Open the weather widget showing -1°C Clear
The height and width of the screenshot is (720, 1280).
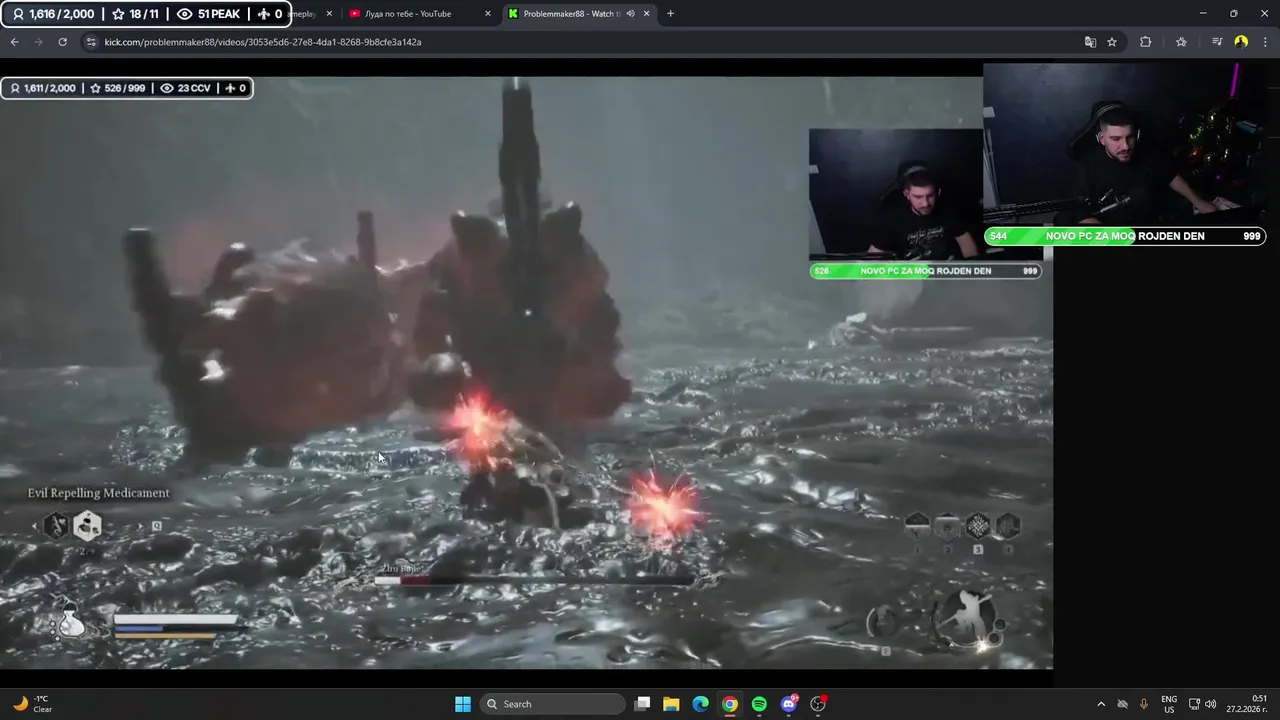(32, 704)
